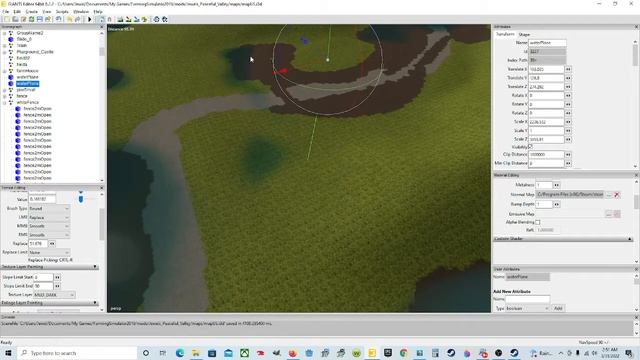Open the File menu
Viewport: 640px width, 360px height.
point(5,11)
